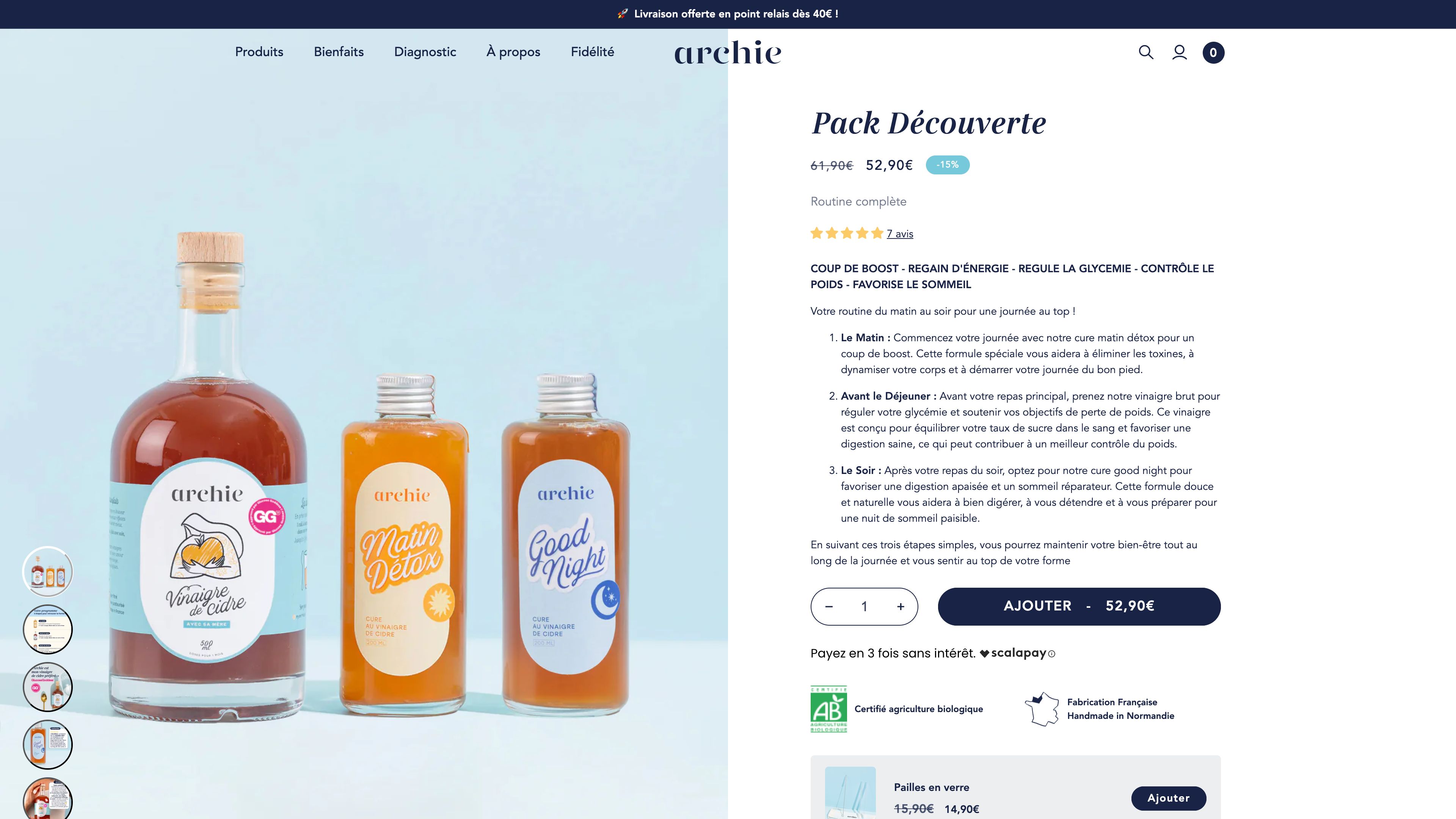Image resolution: width=1456 pixels, height=819 pixels.
Task: Select the first three-bottles thumbnail
Action: (x=47, y=571)
